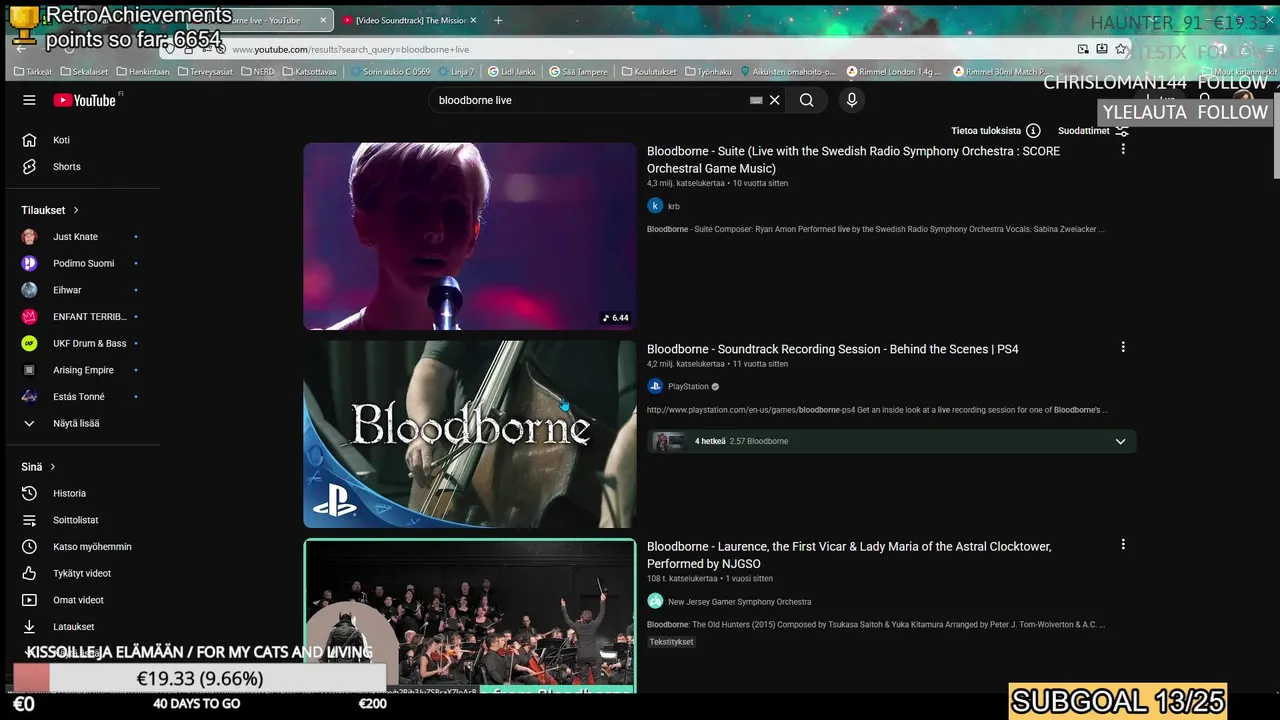Start voice search with the microphone icon
The height and width of the screenshot is (720, 1280).
coord(851,100)
